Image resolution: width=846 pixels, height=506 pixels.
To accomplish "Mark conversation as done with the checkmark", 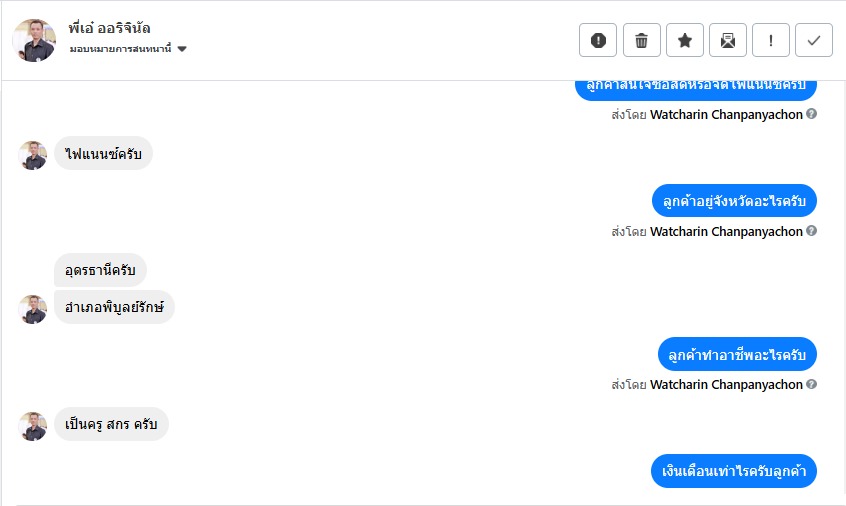I will [814, 40].
